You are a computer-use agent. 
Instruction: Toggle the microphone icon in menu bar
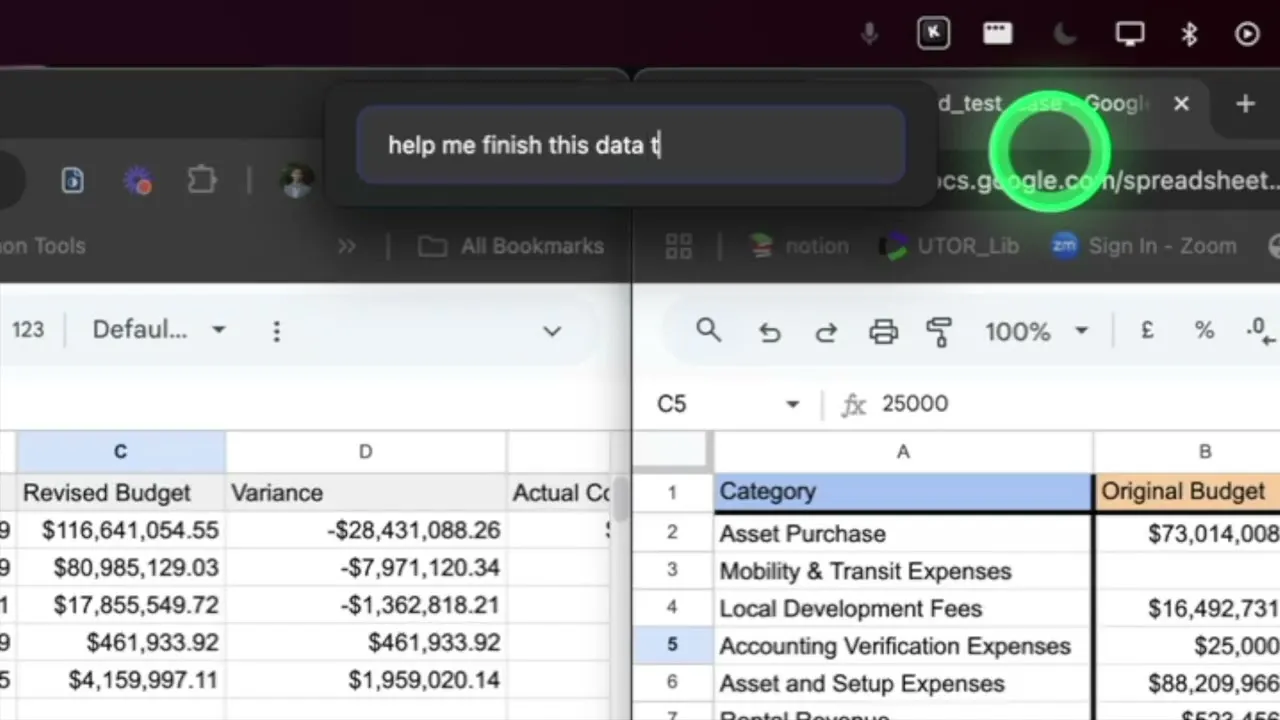click(x=870, y=34)
